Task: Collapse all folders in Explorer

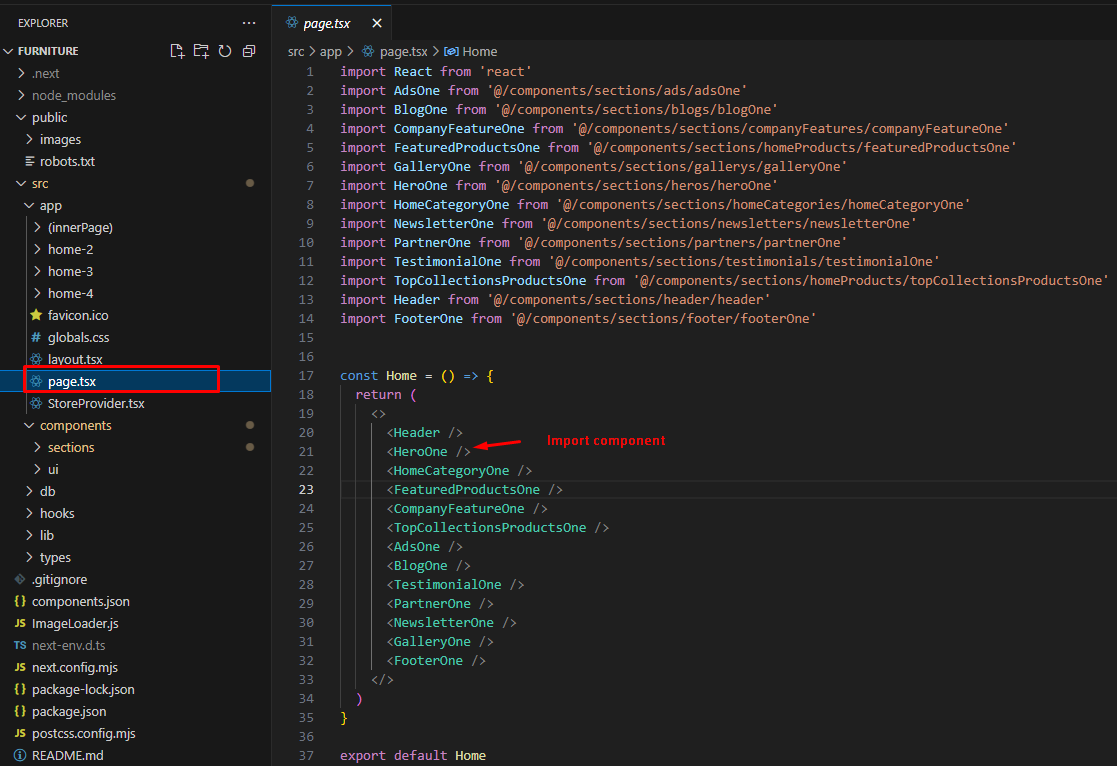Action: [249, 51]
